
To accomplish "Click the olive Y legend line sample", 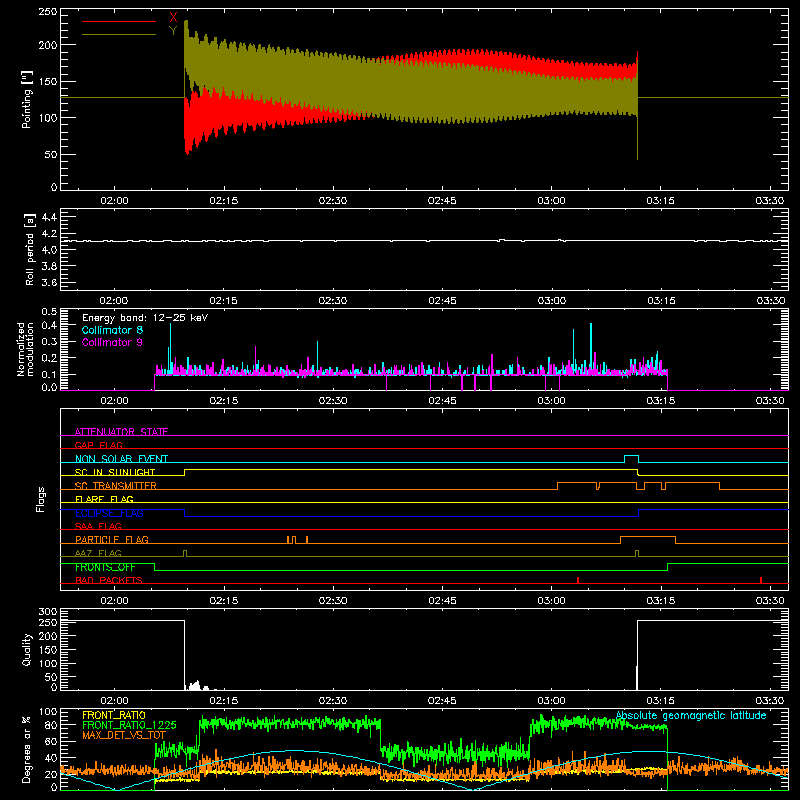I will 118,35.
